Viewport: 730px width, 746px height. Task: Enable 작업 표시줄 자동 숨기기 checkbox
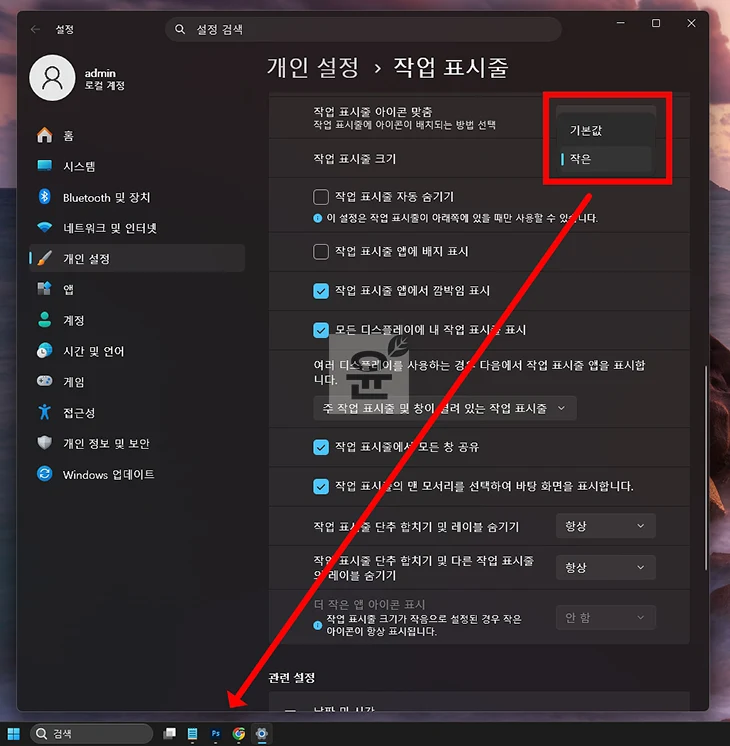pos(321,197)
